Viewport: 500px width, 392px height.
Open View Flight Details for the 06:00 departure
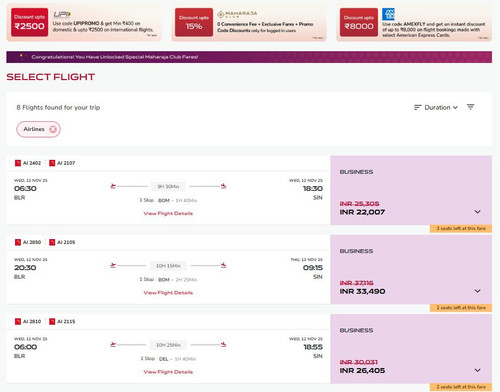coord(168,372)
